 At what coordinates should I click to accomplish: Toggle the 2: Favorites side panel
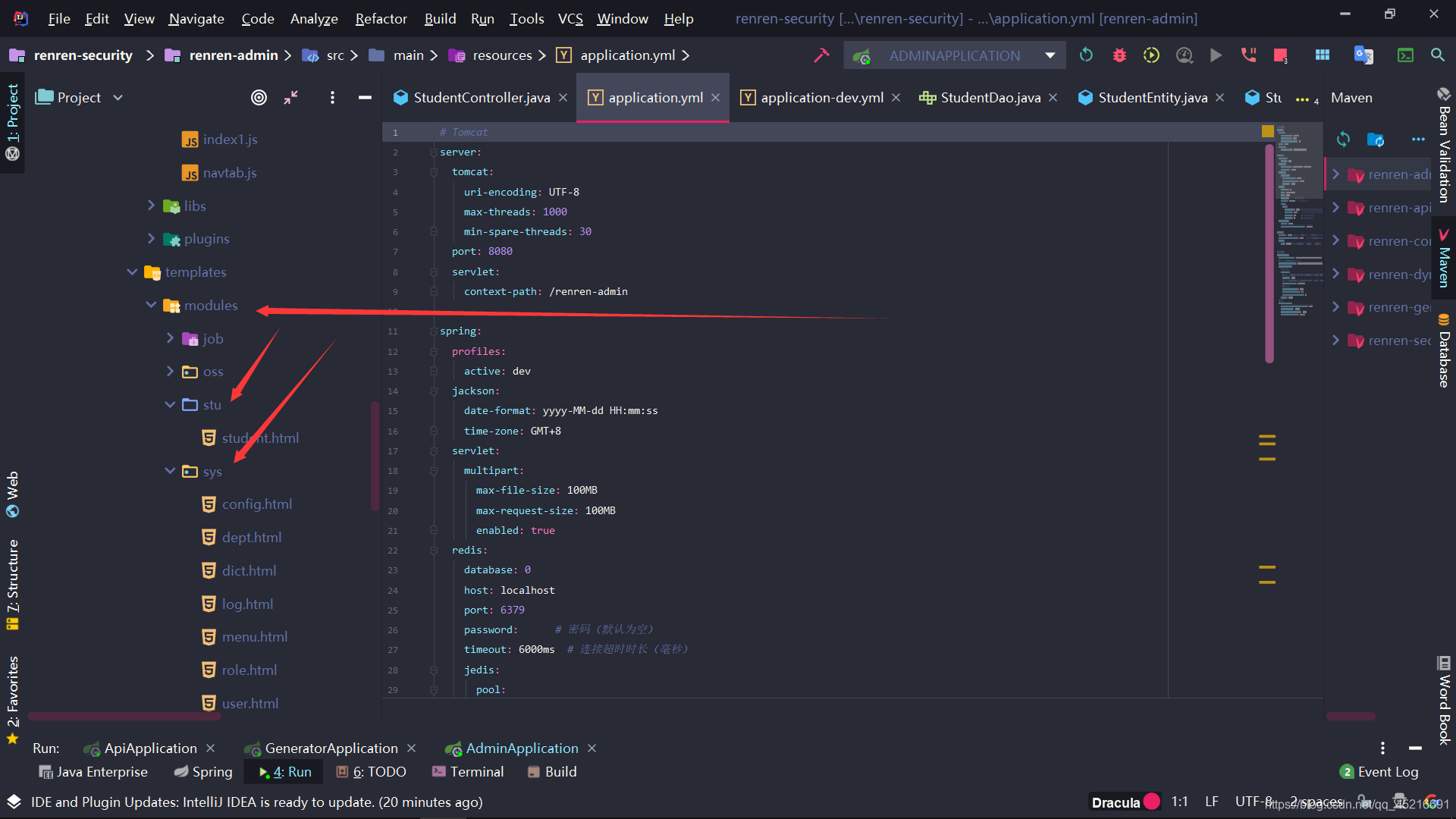[x=12, y=701]
